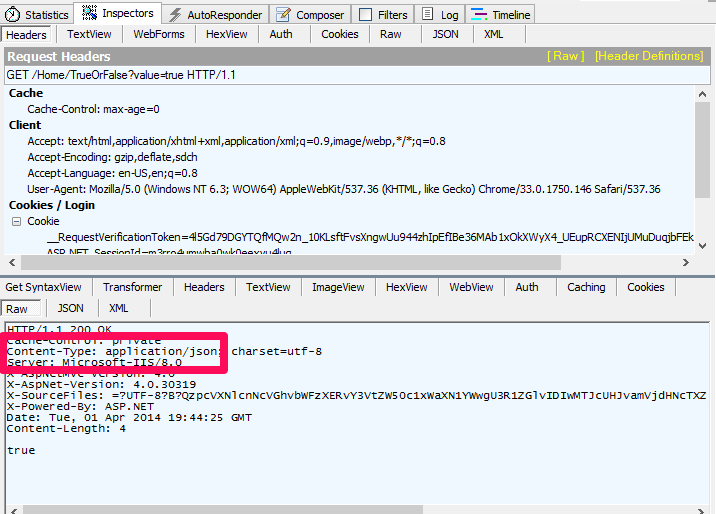Open the AutoResponder lightning tab

coord(215,14)
